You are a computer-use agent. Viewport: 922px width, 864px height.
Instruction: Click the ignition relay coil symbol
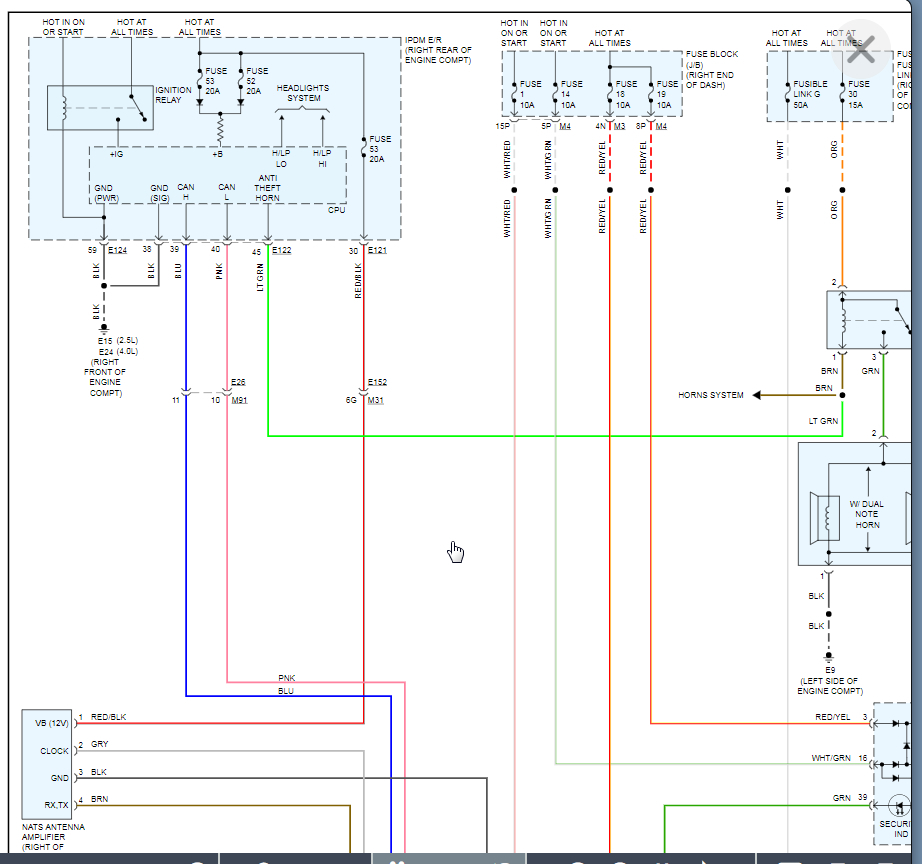coord(64,108)
